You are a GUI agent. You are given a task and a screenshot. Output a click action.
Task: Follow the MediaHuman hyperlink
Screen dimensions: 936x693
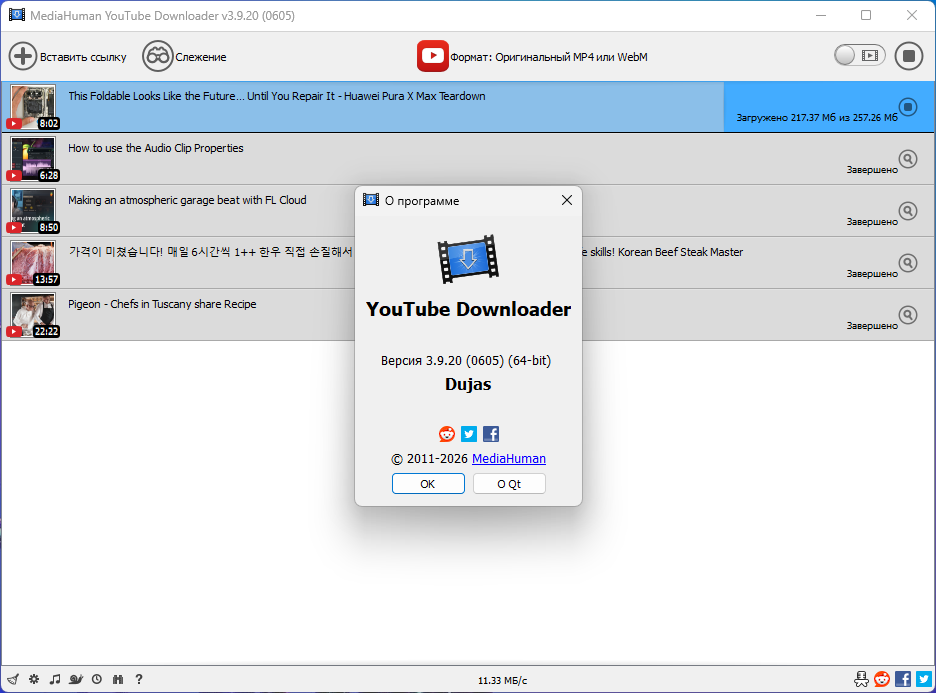[x=509, y=458]
